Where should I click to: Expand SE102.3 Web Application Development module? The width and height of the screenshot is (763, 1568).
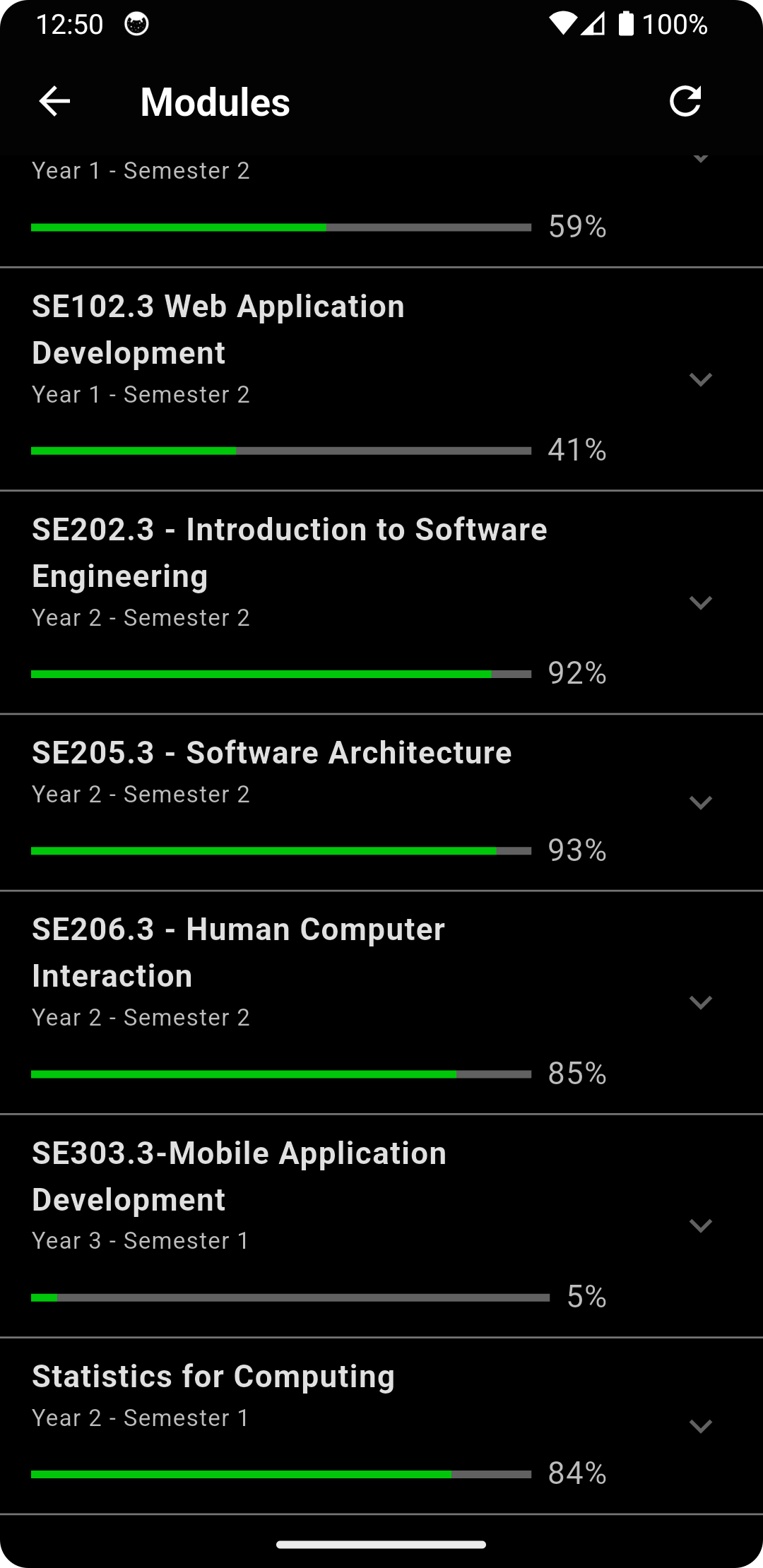700,379
